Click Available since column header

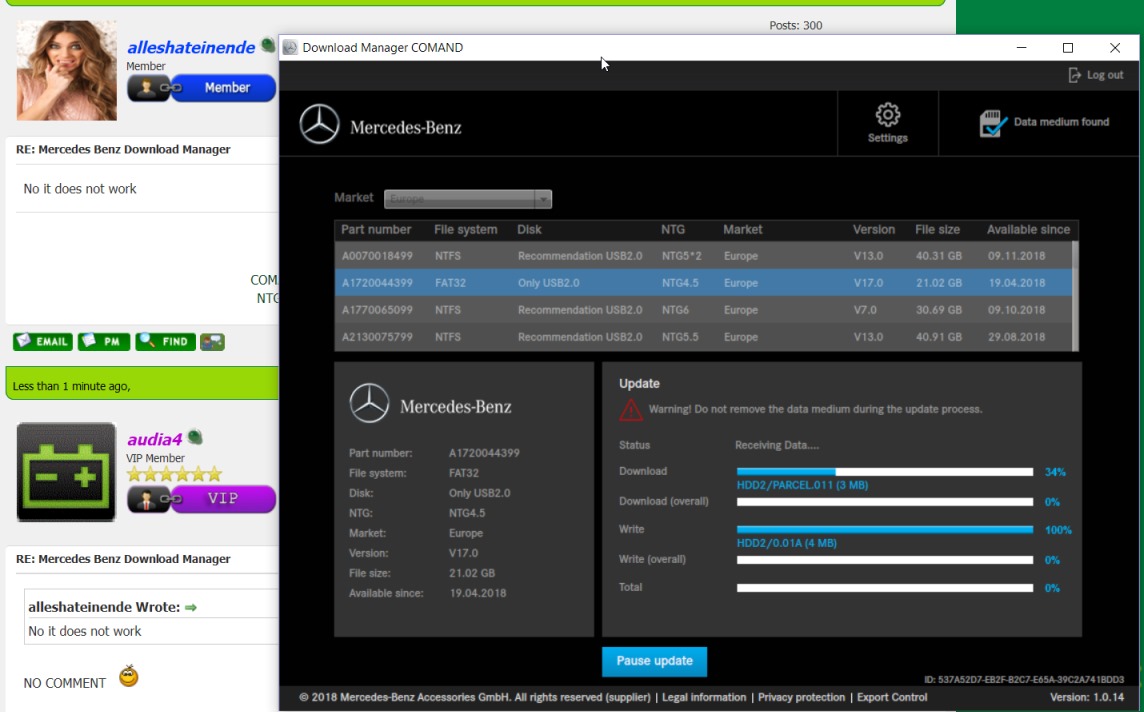pyautogui.click(x=1028, y=229)
